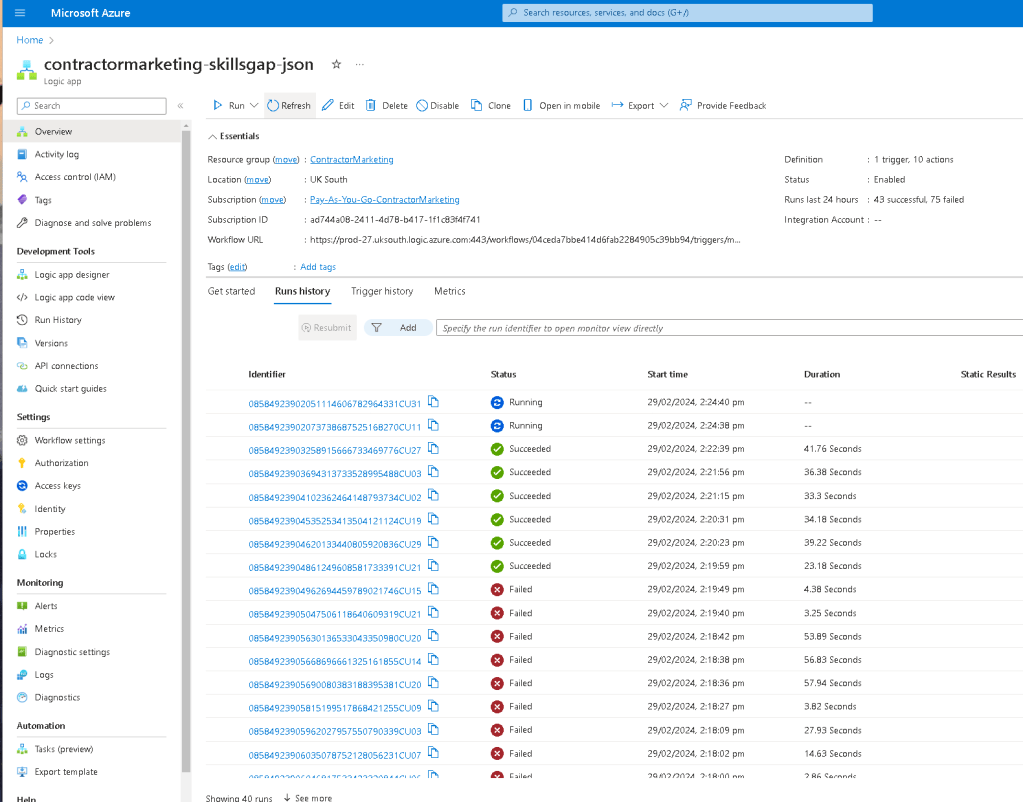
Task: Switch to Metrics tab
Action: tap(450, 291)
